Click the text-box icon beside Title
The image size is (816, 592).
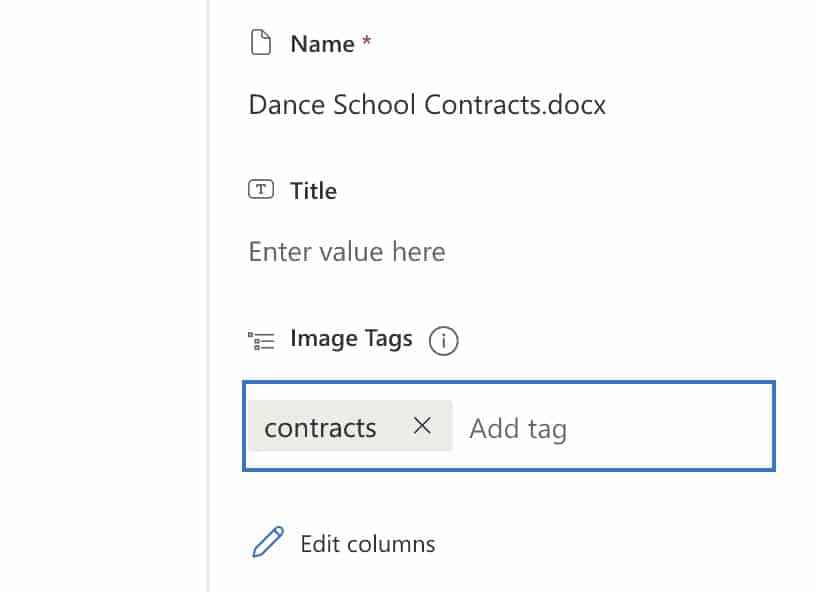tap(260, 190)
